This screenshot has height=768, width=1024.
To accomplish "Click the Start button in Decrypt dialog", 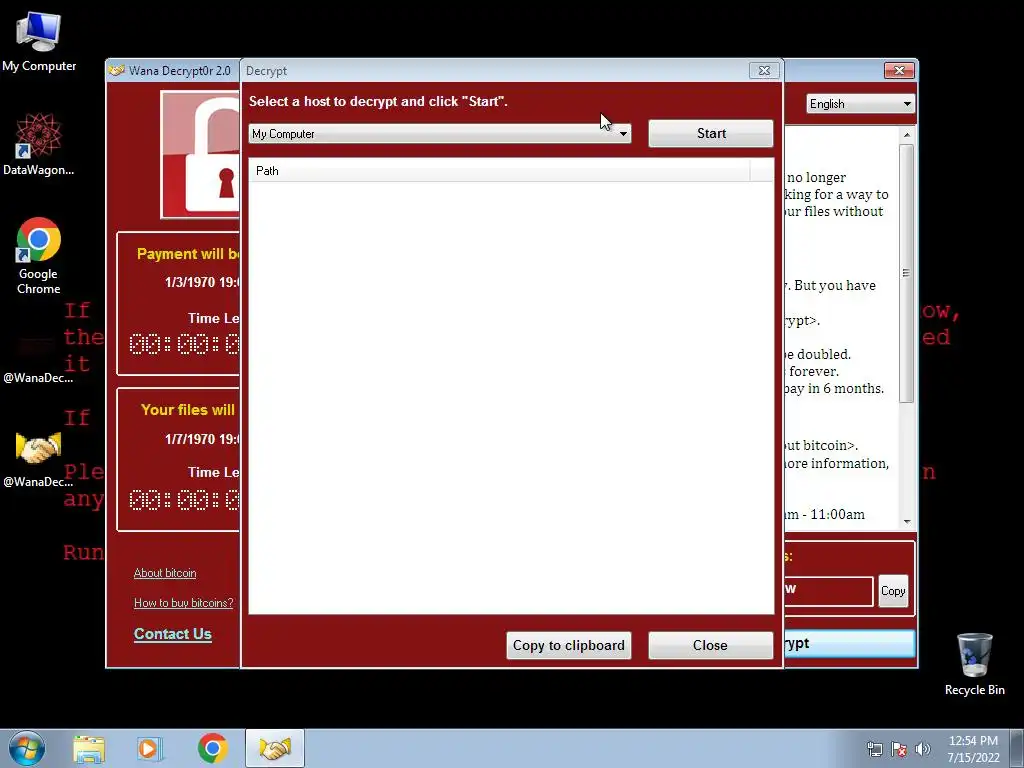I will click(x=711, y=133).
